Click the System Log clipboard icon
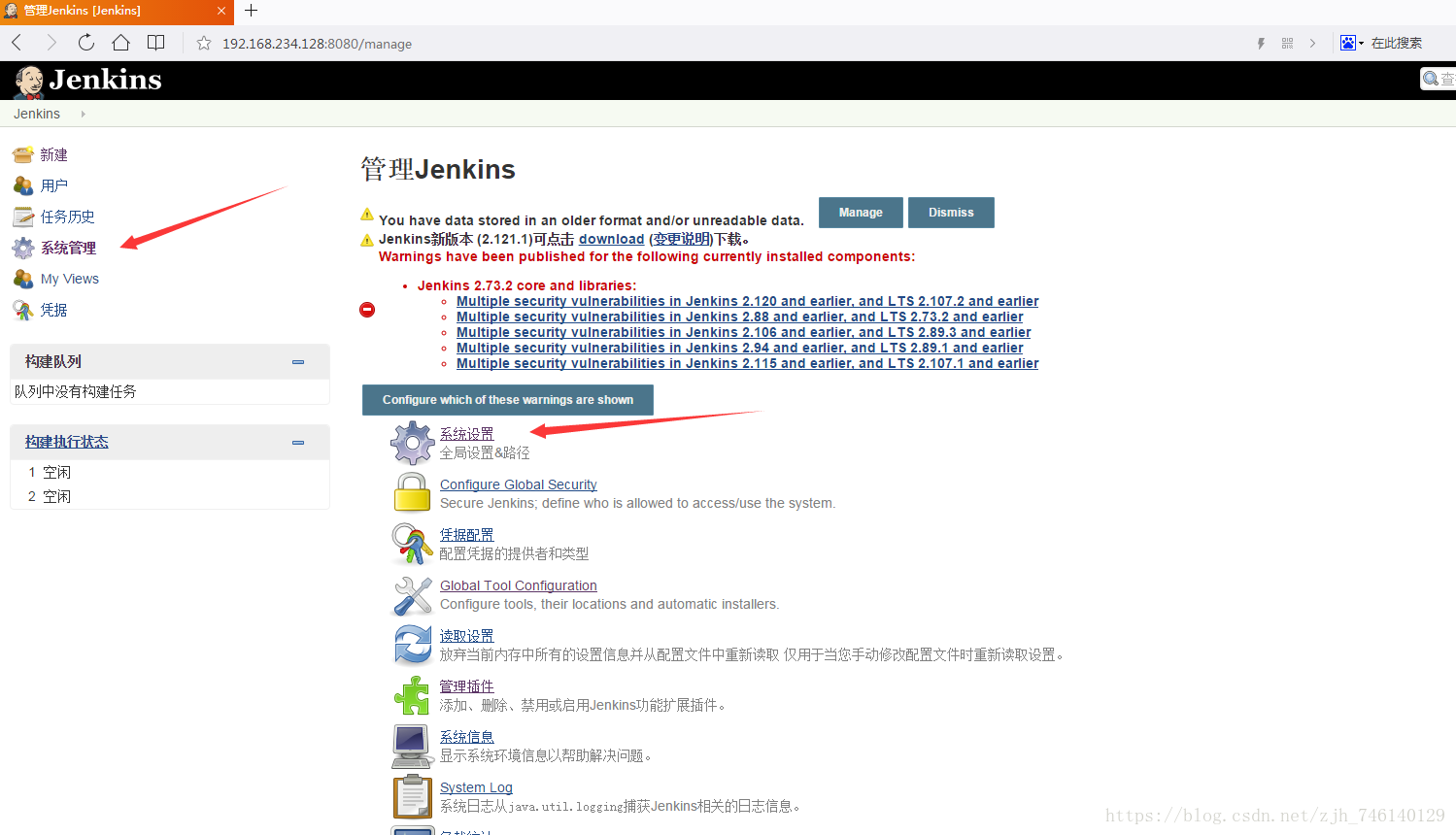 tap(413, 796)
